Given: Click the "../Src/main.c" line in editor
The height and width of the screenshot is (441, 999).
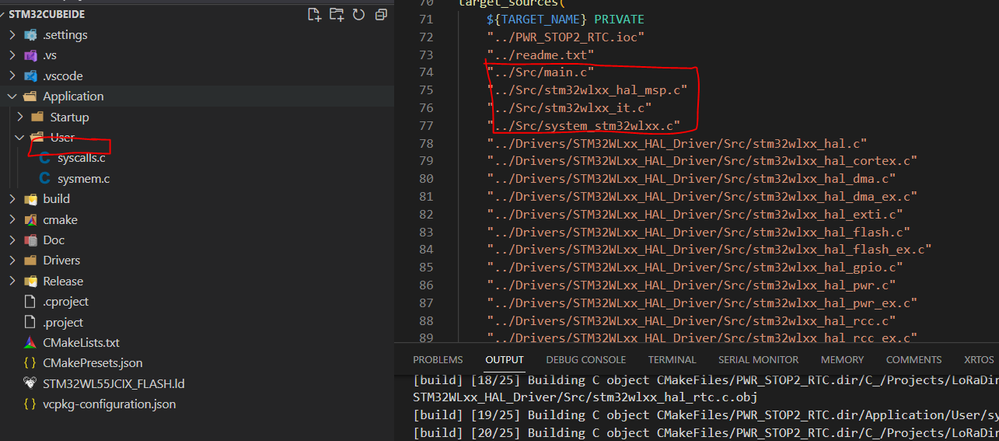Looking at the screenshot, I should click(541, 73).
